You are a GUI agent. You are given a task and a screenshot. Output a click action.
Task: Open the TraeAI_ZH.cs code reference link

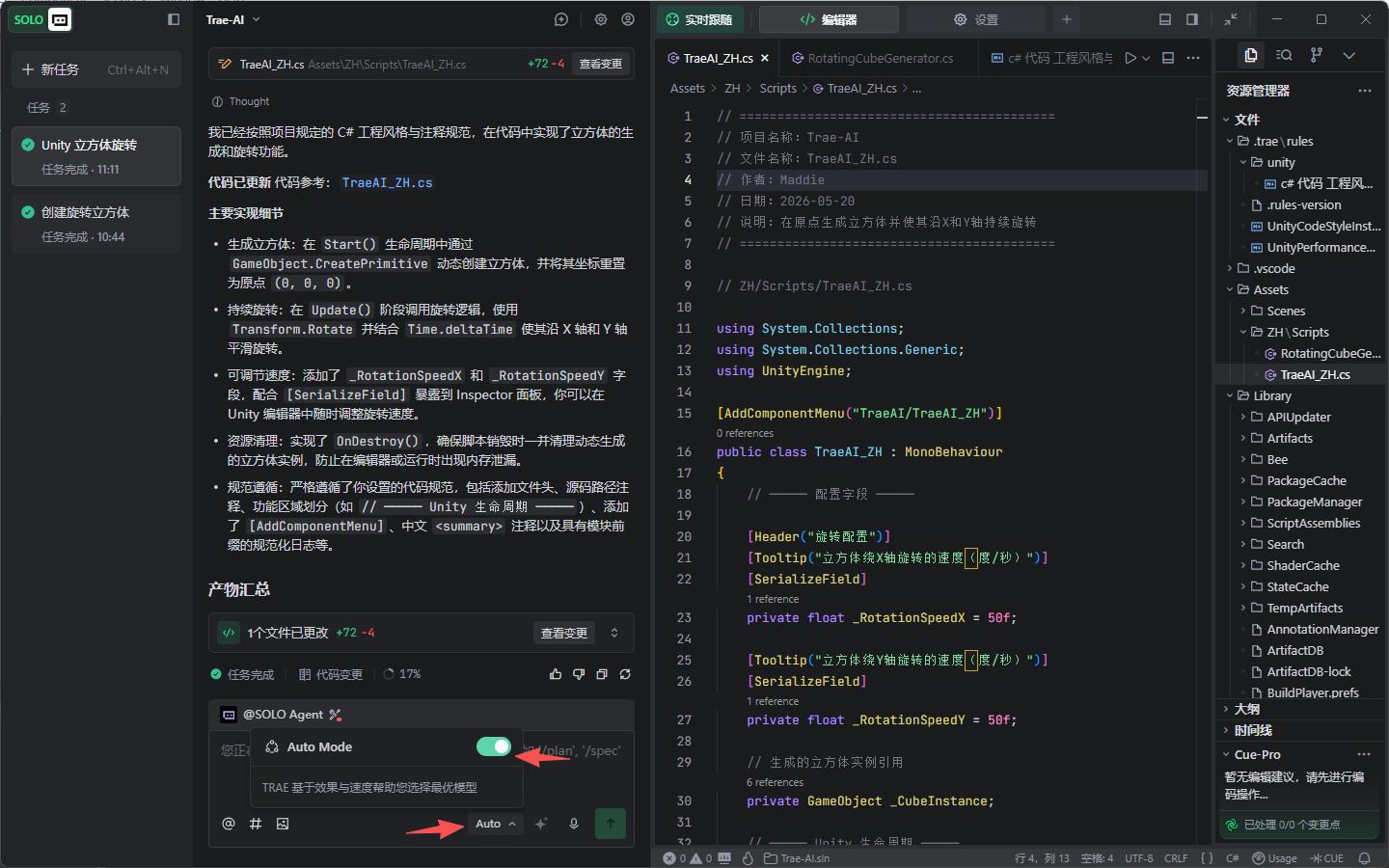point(388,182)
